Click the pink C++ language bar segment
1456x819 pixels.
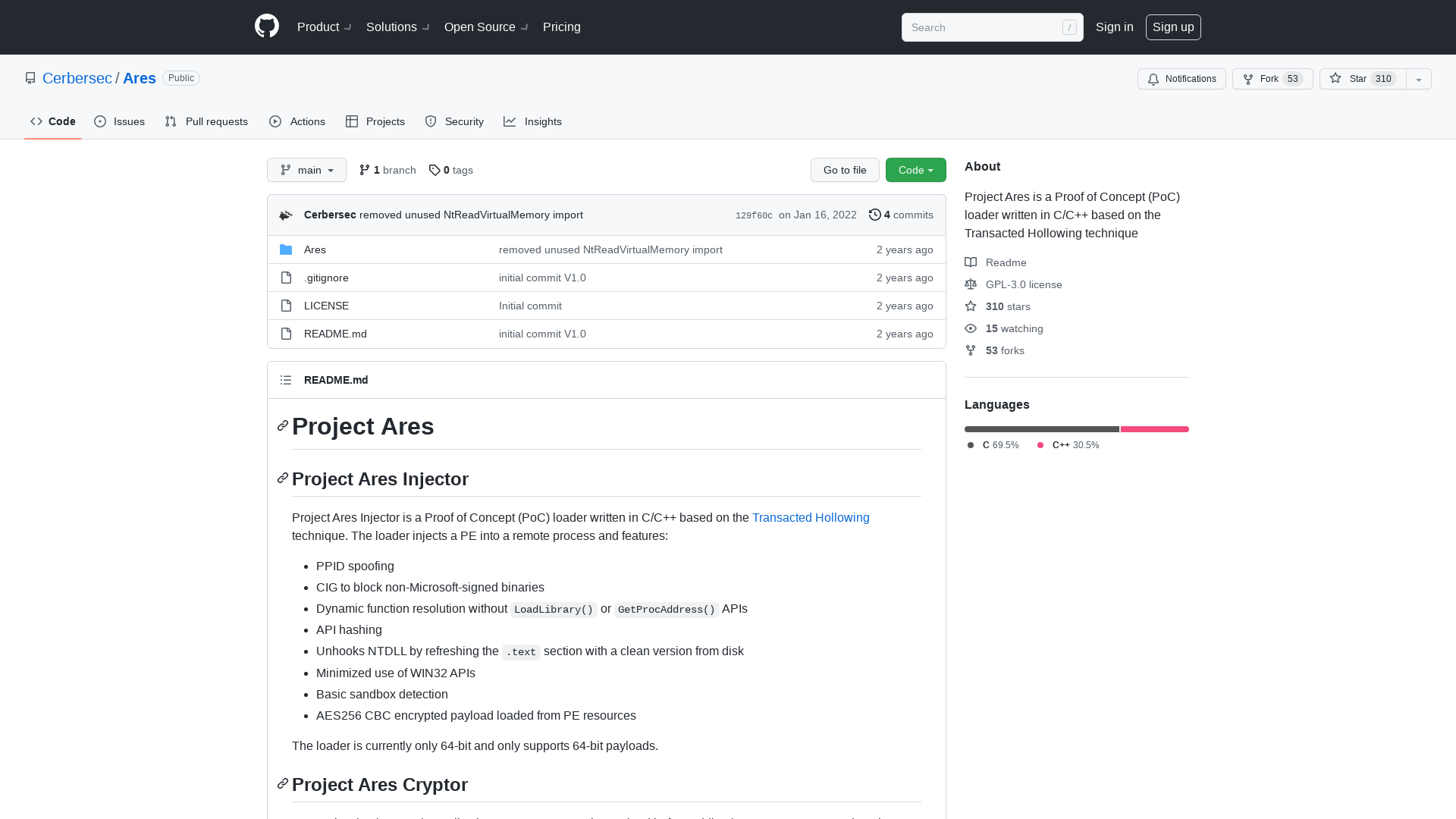click(x=1155, y=429)
